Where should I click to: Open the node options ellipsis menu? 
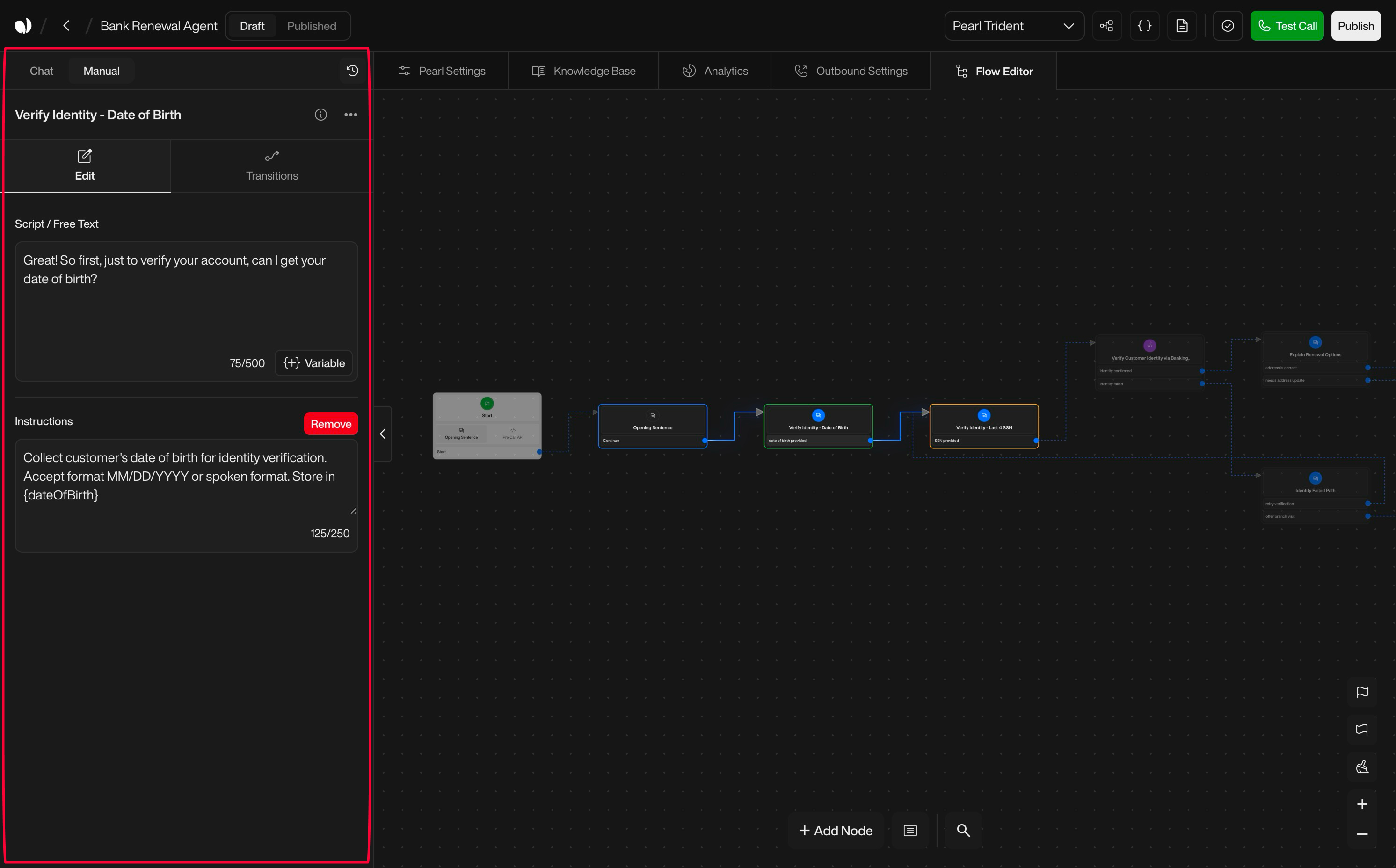(x=351, y=114)
